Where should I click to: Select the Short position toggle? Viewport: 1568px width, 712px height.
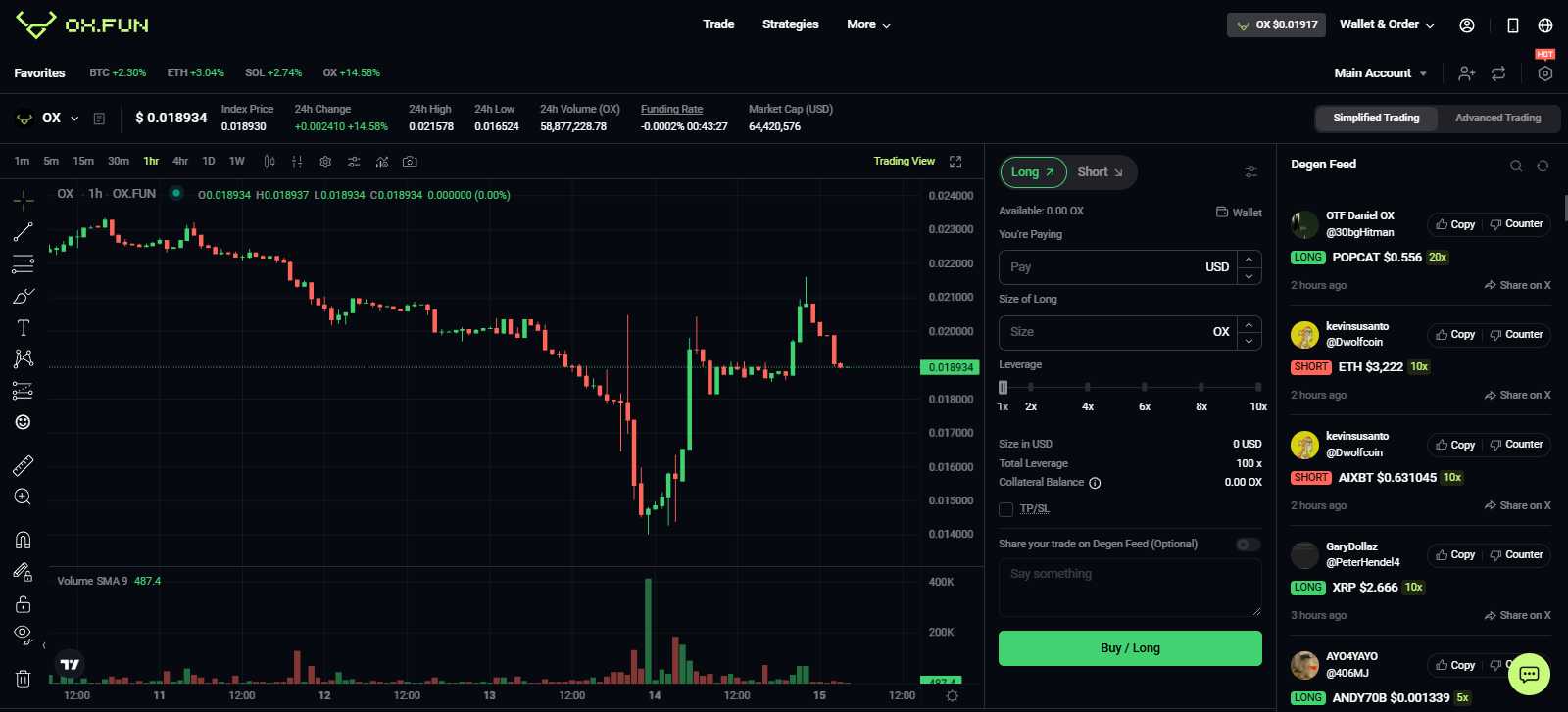point(1100,172)
